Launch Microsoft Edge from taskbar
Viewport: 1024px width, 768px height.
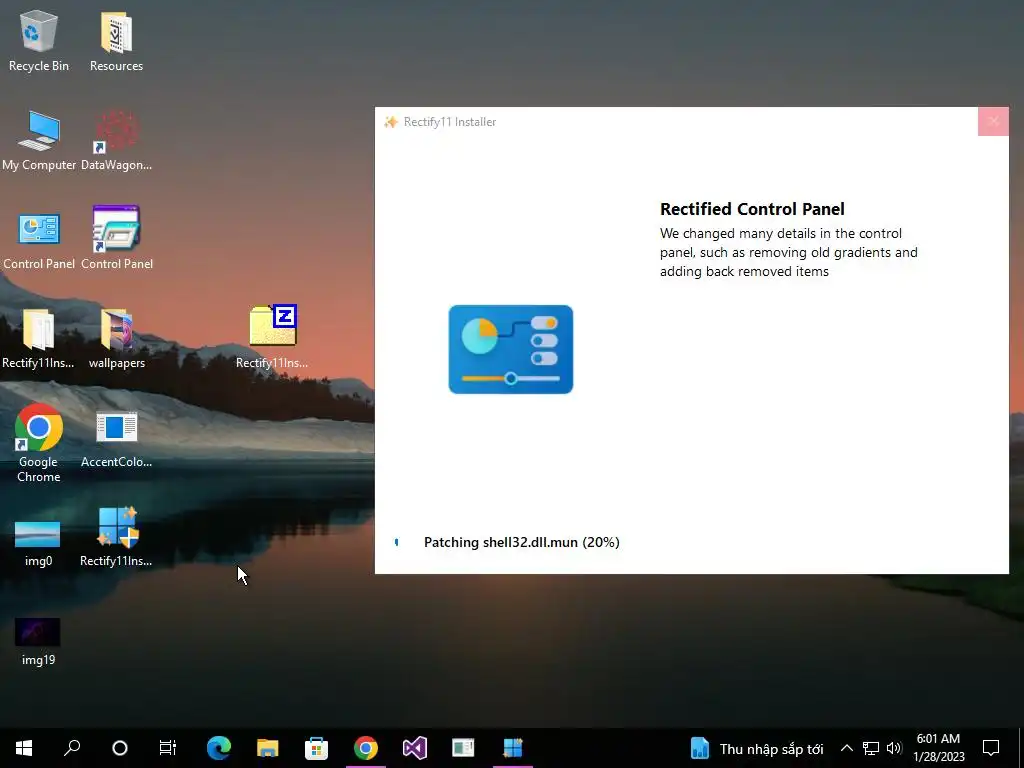pos(219,748)
